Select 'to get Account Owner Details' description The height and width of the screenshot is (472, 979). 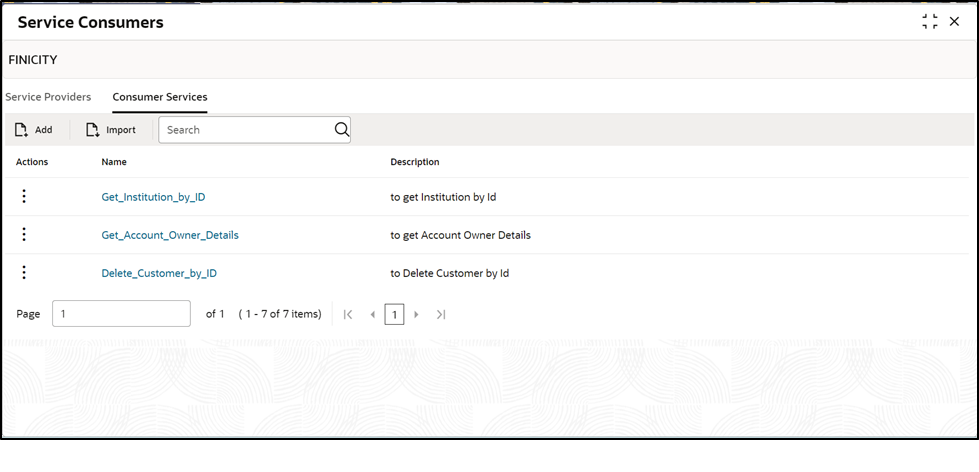pyautogui.click(x=461, y=235)
